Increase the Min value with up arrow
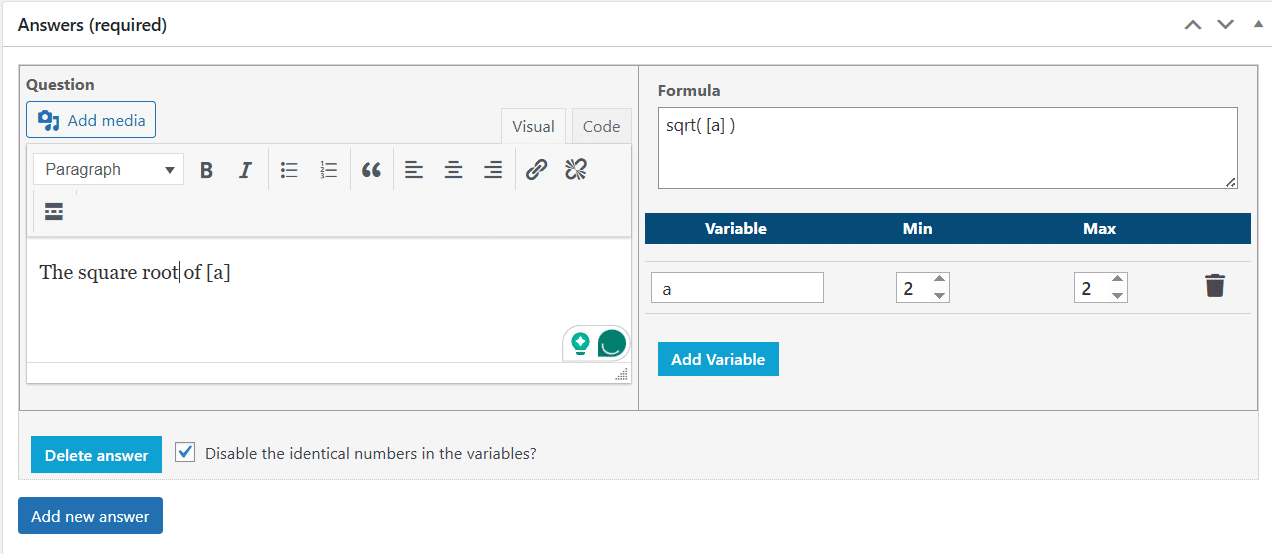1272x554 pixels. (x=938, y=280)
